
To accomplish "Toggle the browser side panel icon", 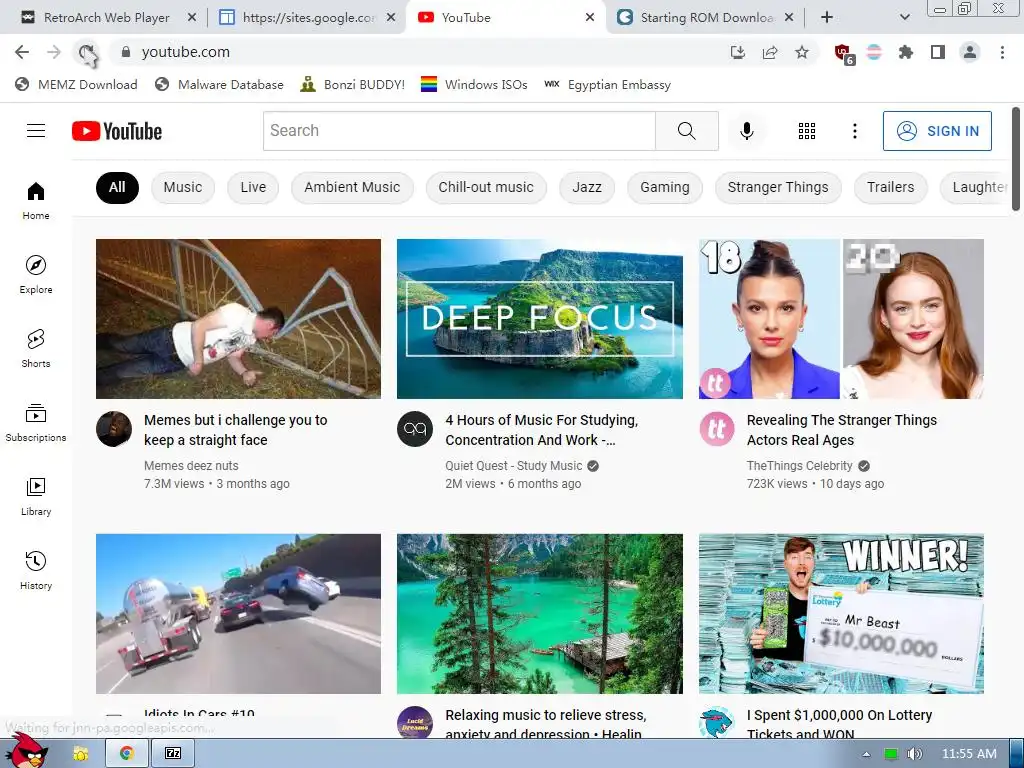I will pos(938,52).
